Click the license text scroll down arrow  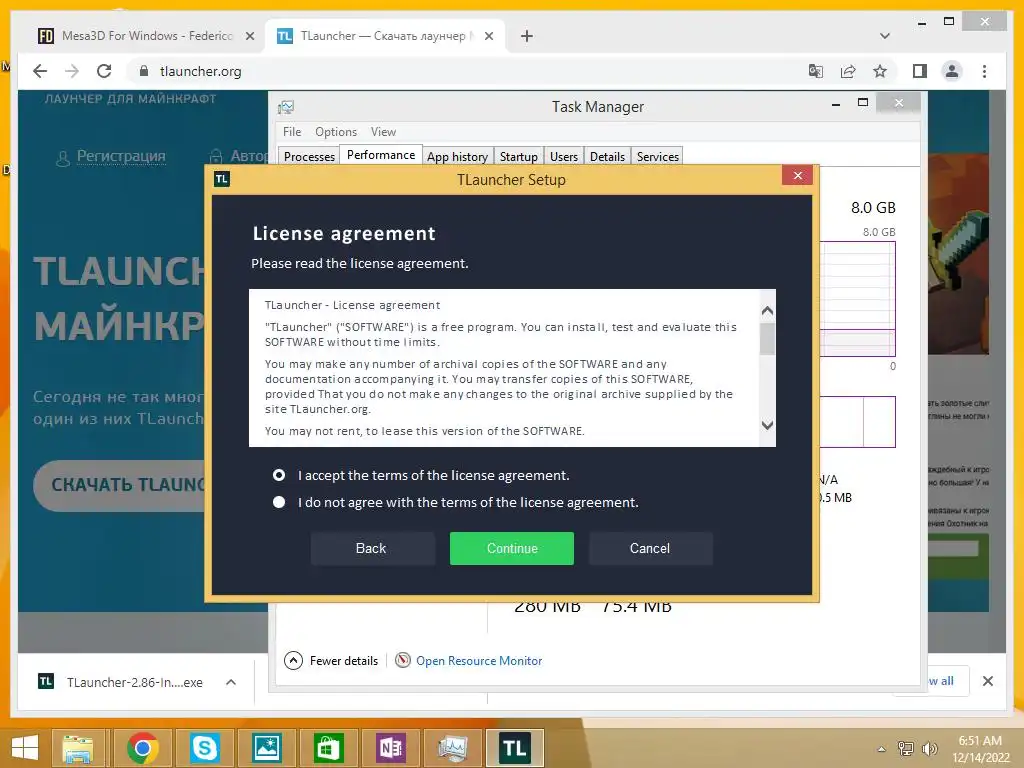[767, 426]
